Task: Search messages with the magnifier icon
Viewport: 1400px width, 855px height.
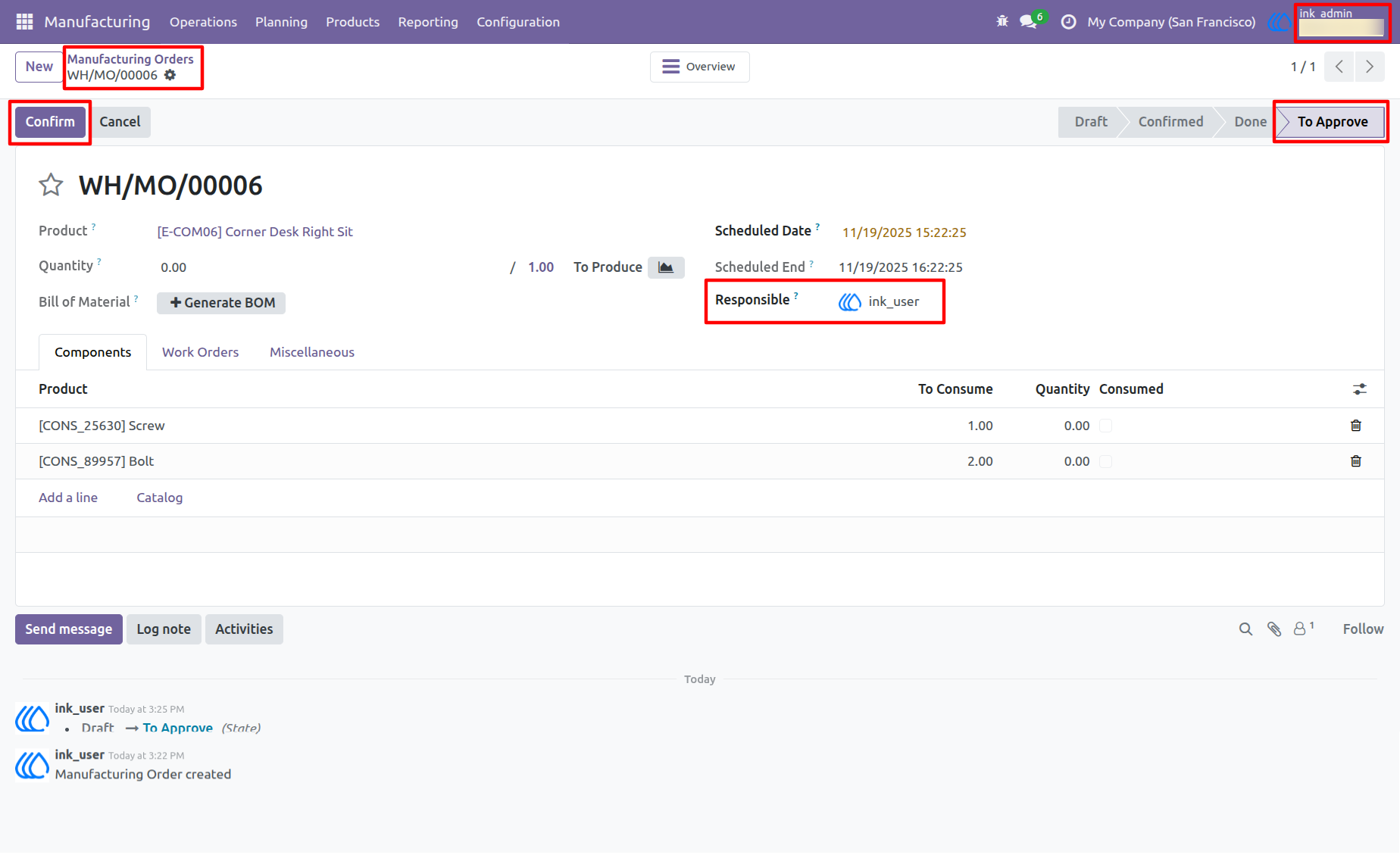Action: [x=1245, y=629]
